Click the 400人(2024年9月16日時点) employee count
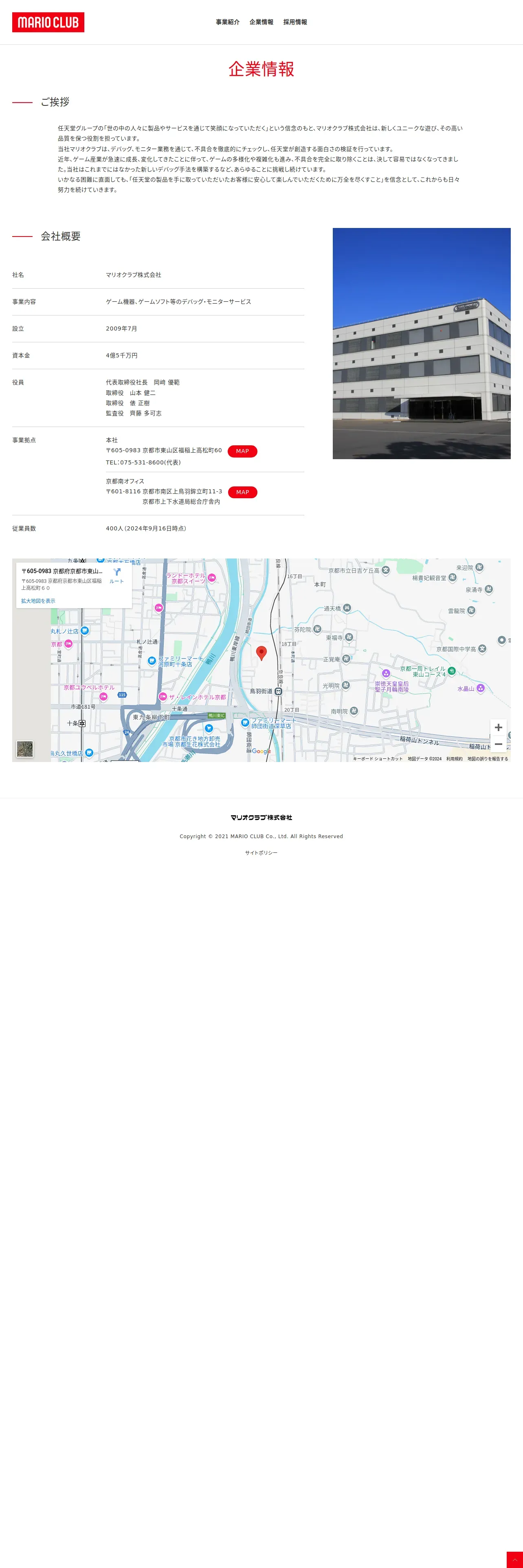This screenshot has height=1568, width=523. click(x=146, y=528)
